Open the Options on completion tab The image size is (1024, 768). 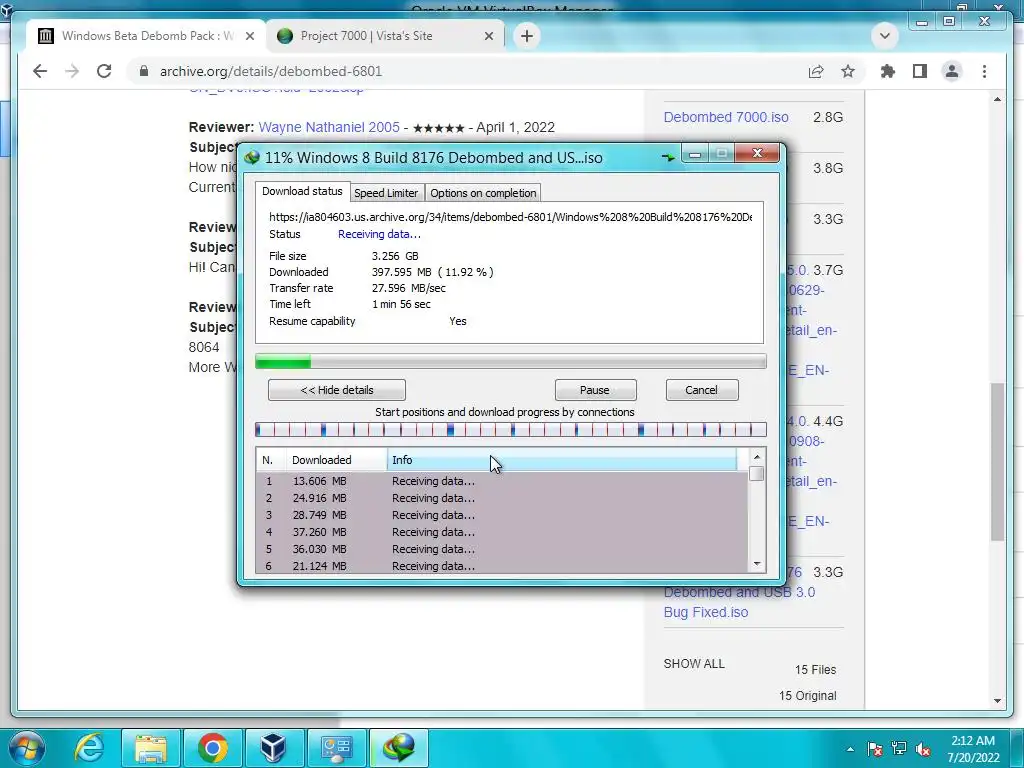pyautogui.click(x=483, y=193)
